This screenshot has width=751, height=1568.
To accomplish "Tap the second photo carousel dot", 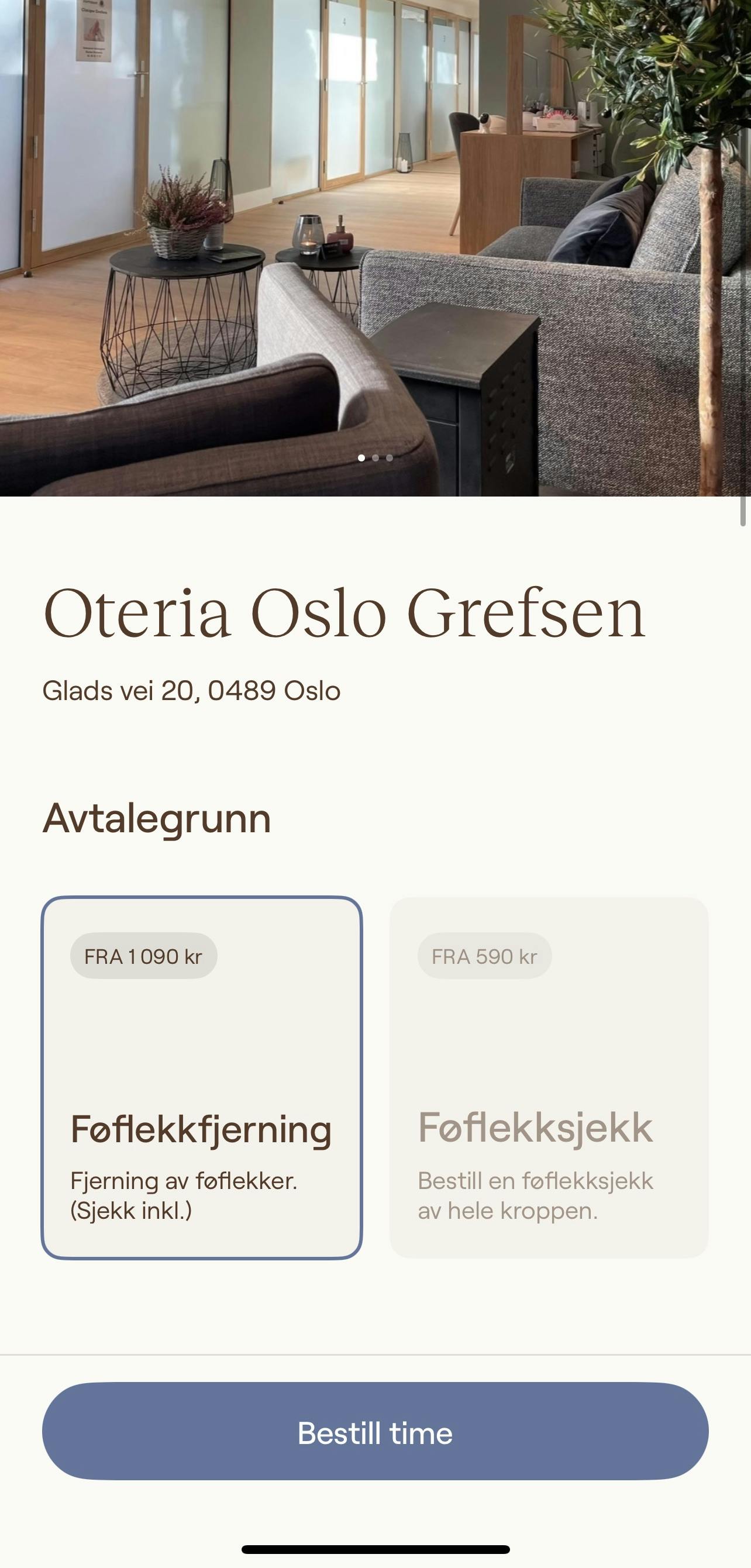I will 375,458.
